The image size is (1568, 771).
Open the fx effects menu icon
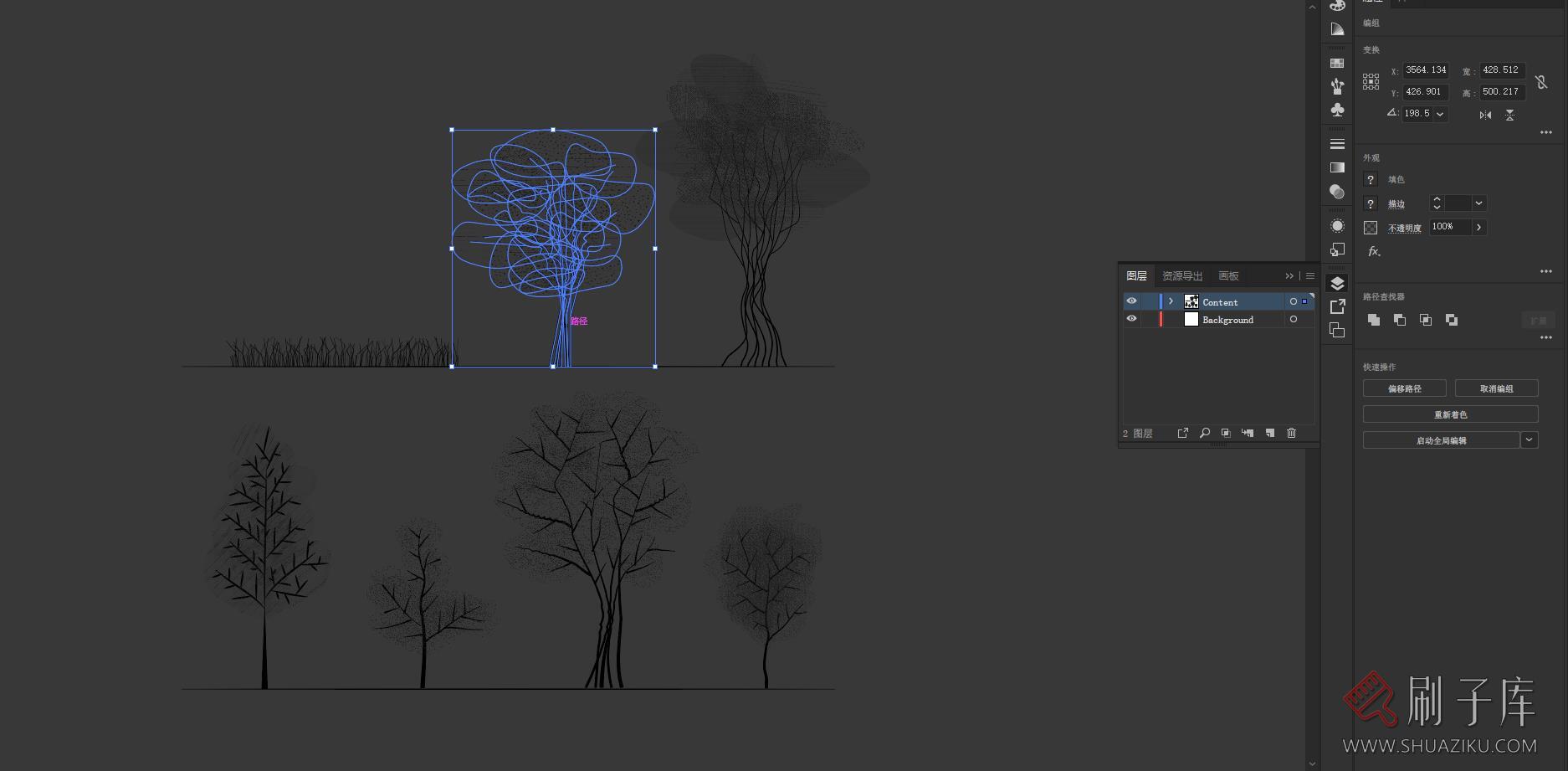(1373, 251)
